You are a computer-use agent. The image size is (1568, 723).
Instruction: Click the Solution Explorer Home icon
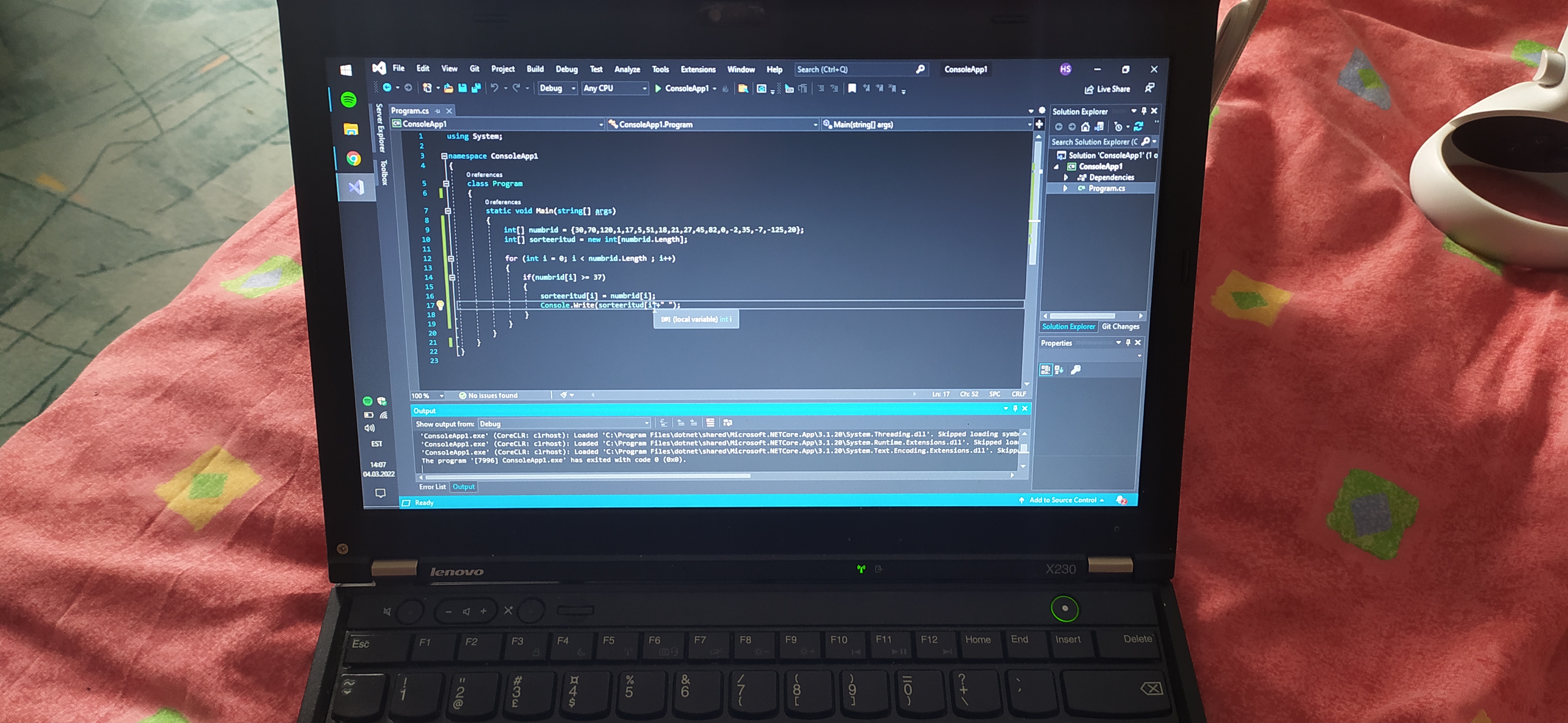click(x=1085, y=127)
